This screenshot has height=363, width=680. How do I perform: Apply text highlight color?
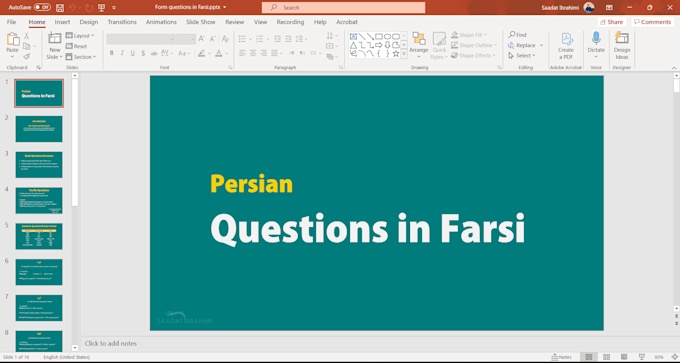click(x=201, y=53)
